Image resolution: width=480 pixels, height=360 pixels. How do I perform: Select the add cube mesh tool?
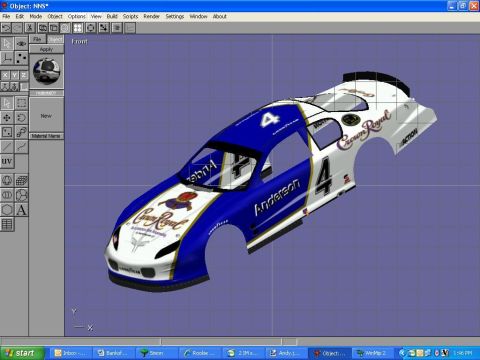[21, 181]
